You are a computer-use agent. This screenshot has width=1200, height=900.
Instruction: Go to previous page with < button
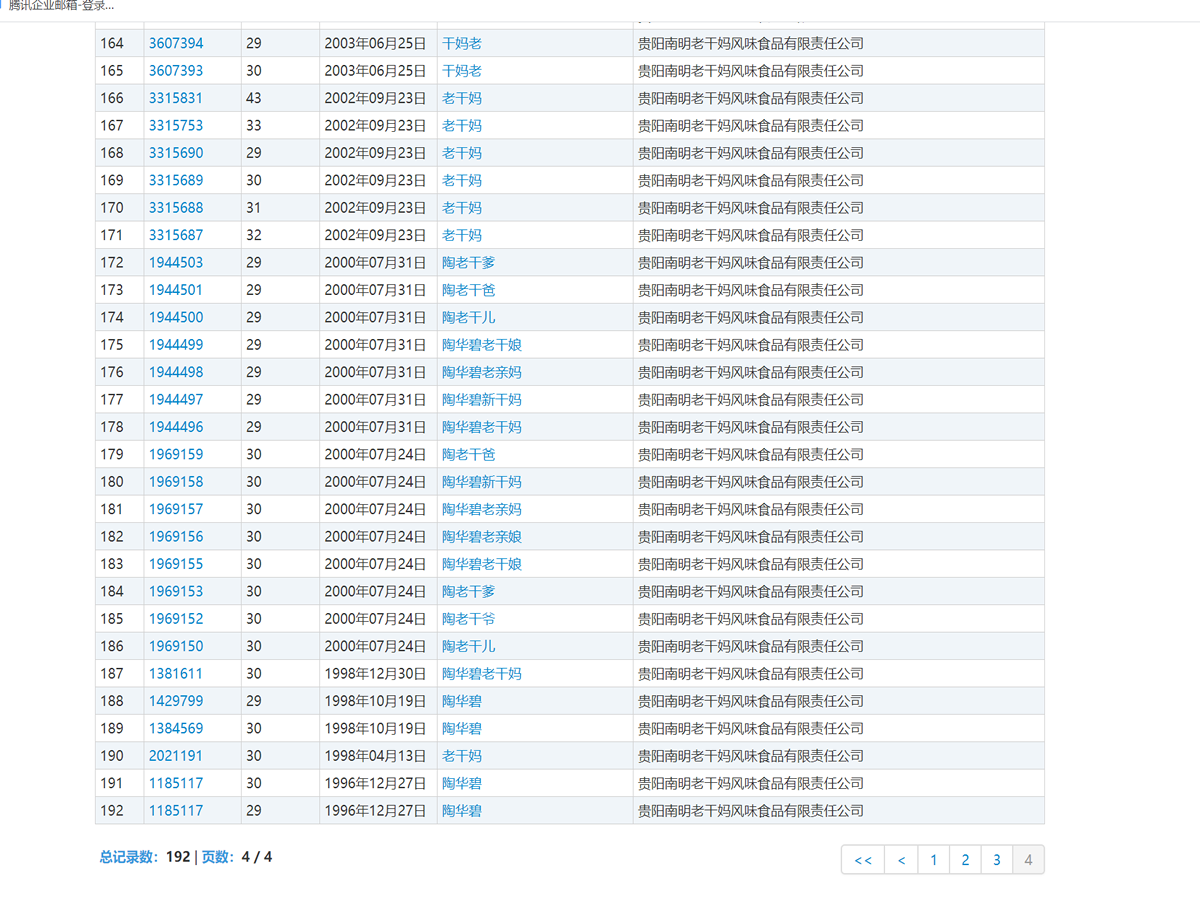901,860
